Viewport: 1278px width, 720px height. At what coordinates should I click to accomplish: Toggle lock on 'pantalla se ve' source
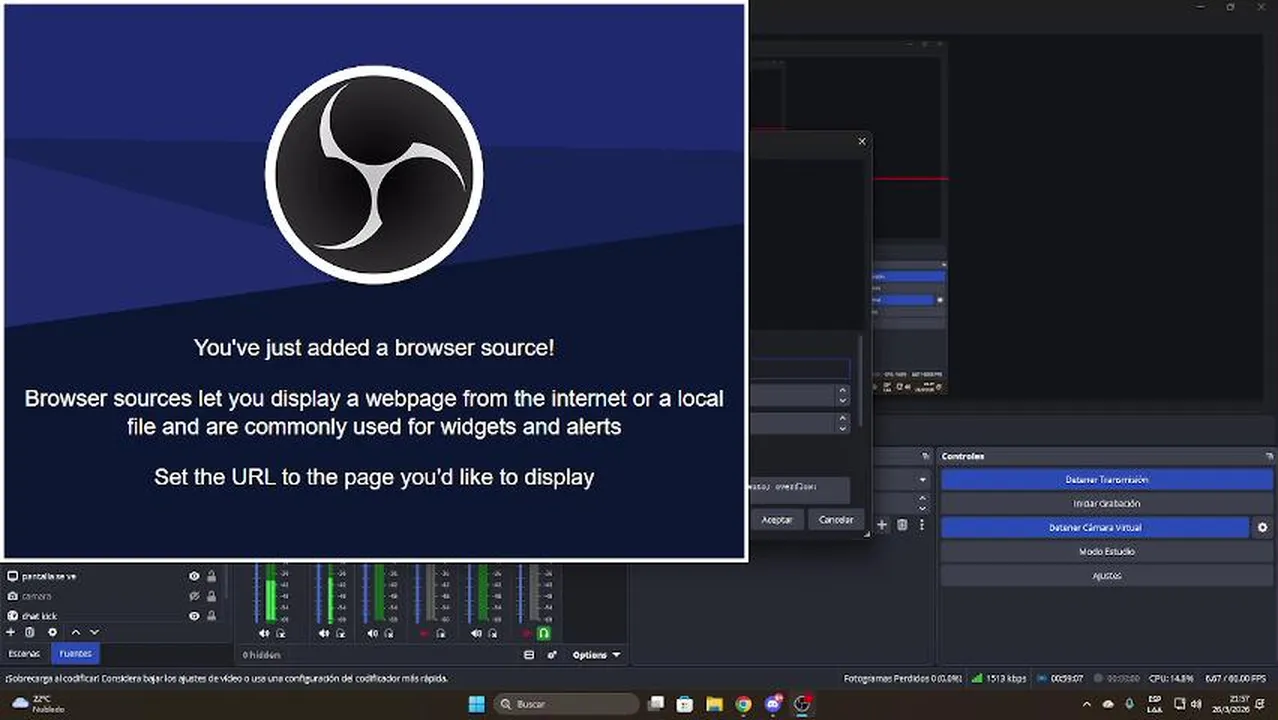(x=211, y=576)
